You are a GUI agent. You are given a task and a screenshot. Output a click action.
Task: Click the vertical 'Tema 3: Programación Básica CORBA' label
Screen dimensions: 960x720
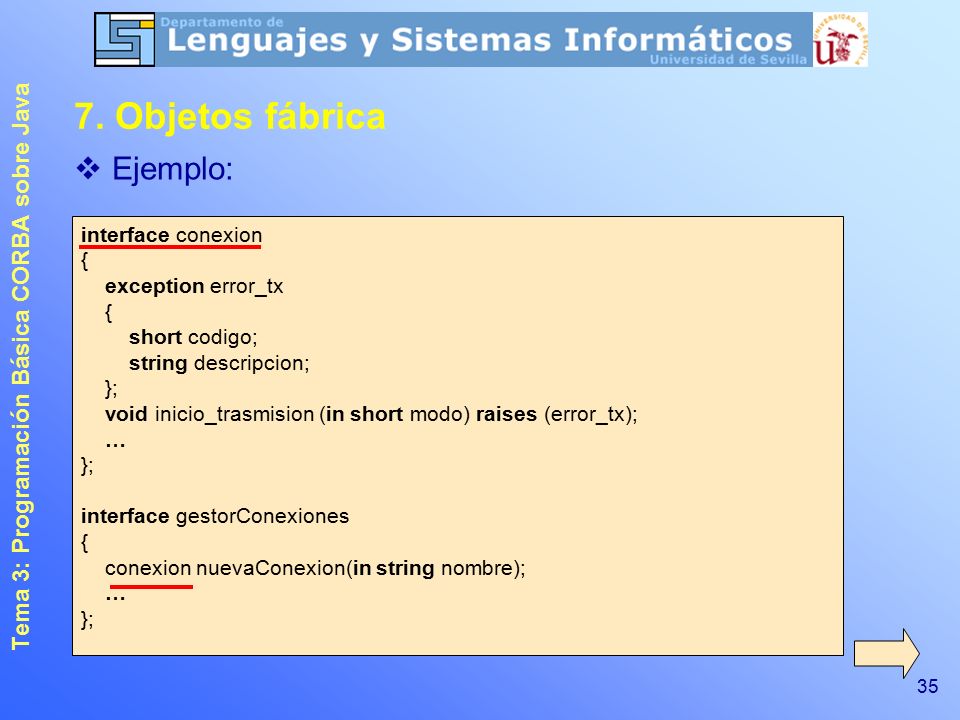pos(21,366)
